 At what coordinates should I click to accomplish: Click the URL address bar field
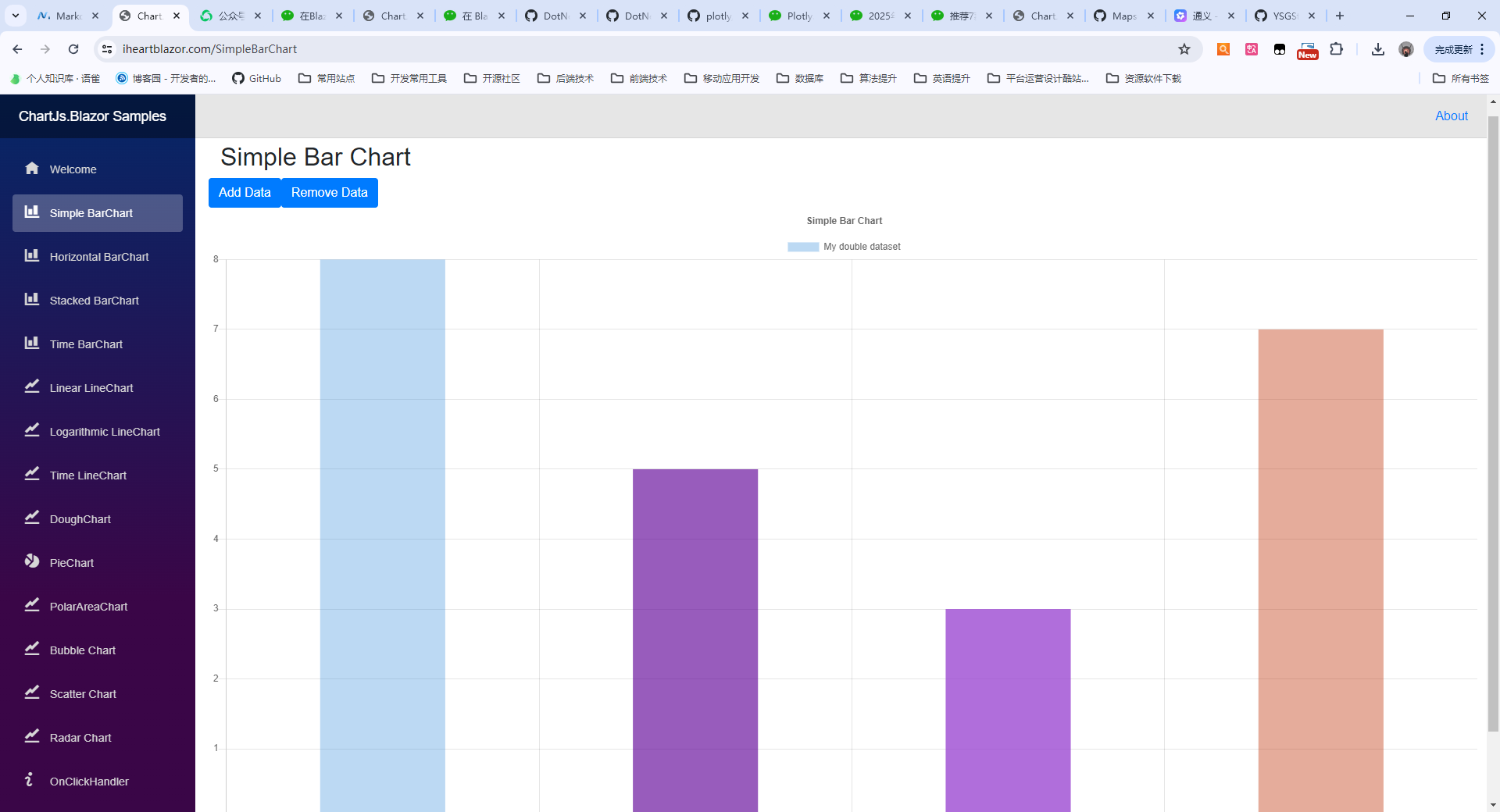tap(625, 49)
